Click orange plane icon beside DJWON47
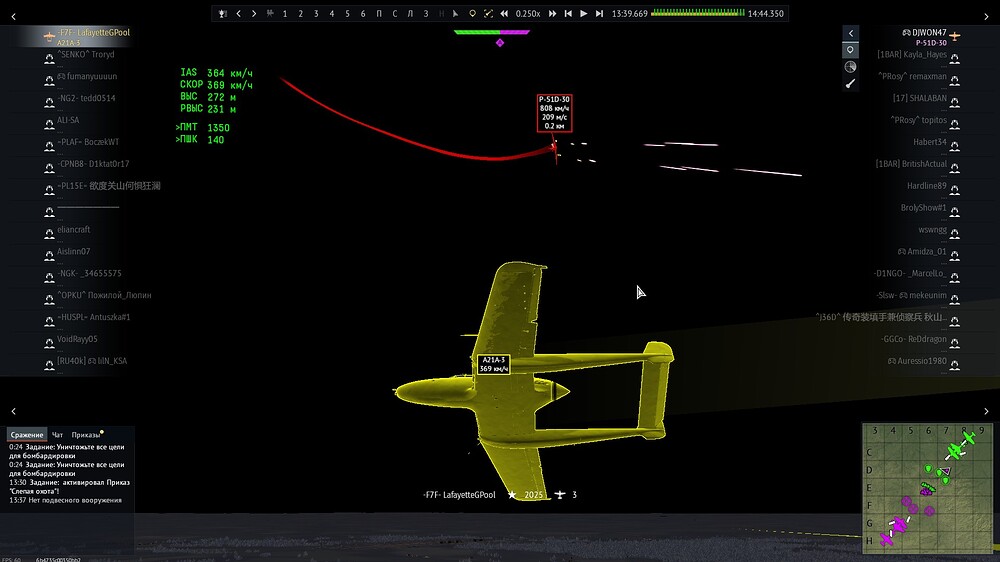The image size is (1000, 562). pos(955,36)
